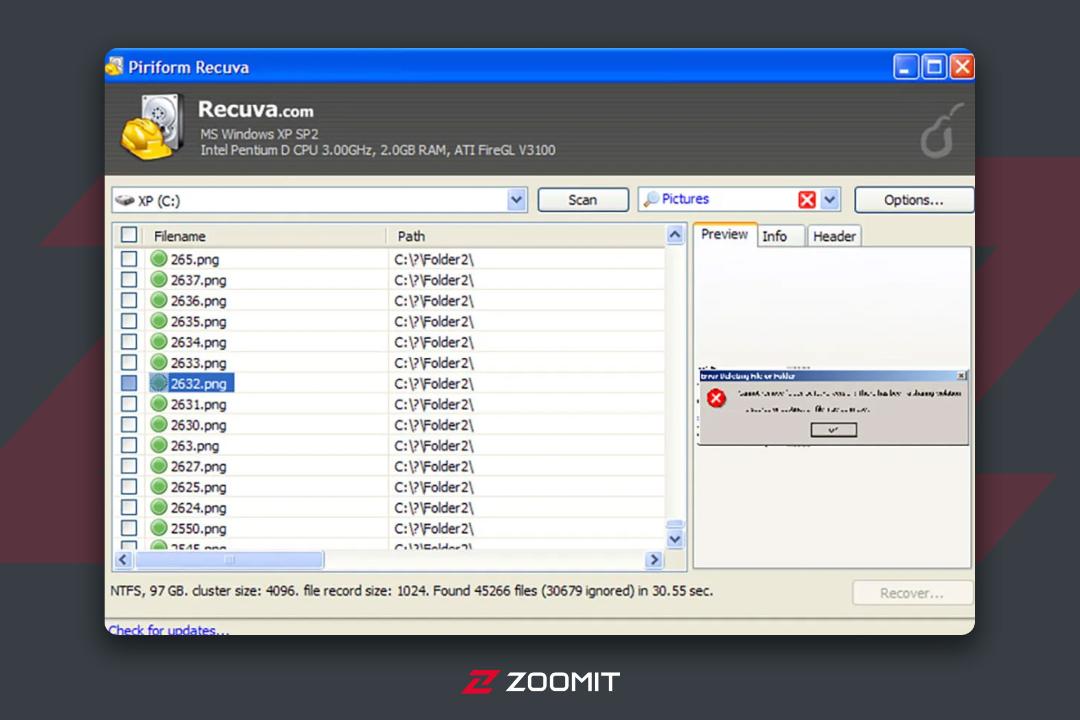
Task: Check the box for 2636.png
Action: [x=129, y=300]
